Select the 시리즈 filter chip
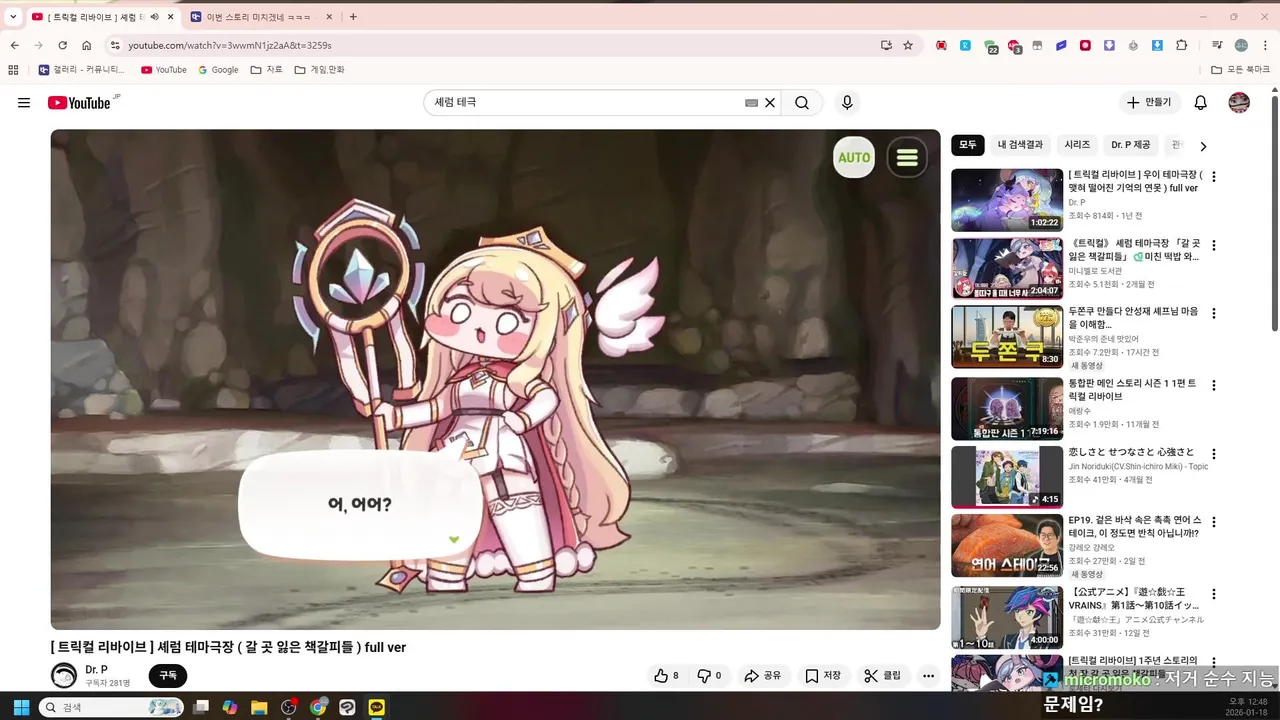Screen dimensions: 1280x720 [x=1077, y=145]
